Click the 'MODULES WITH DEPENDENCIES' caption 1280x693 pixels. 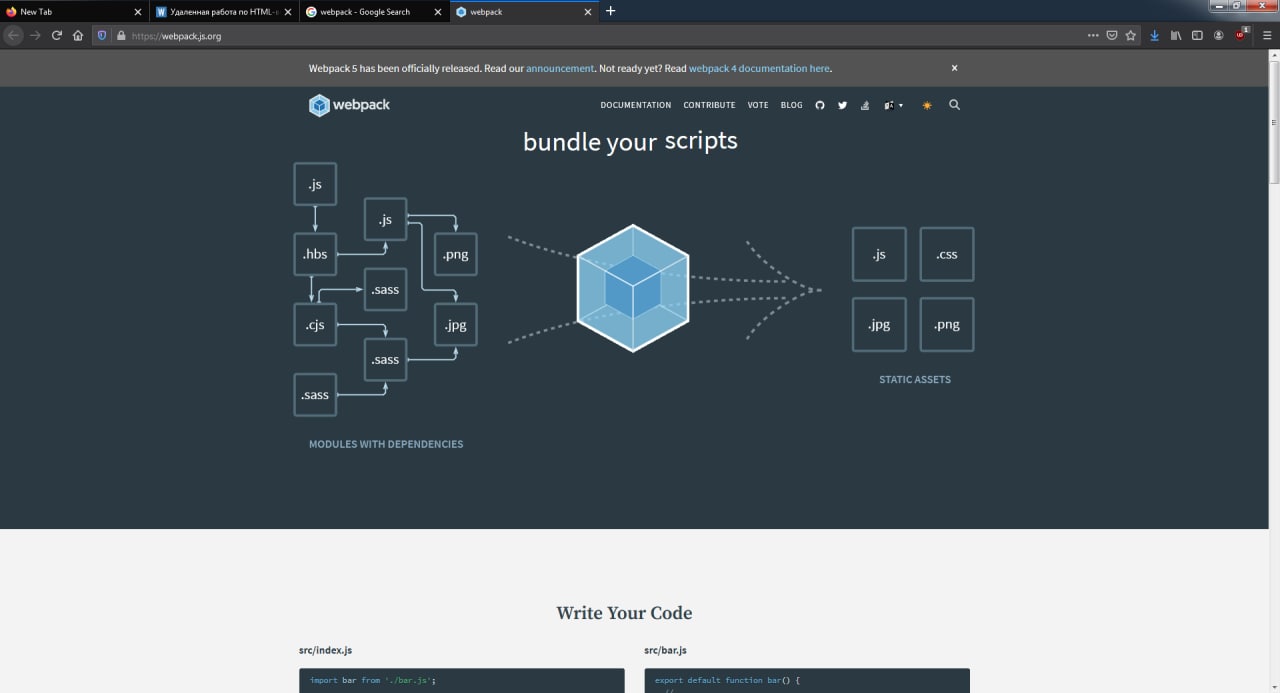pos(386,444)
